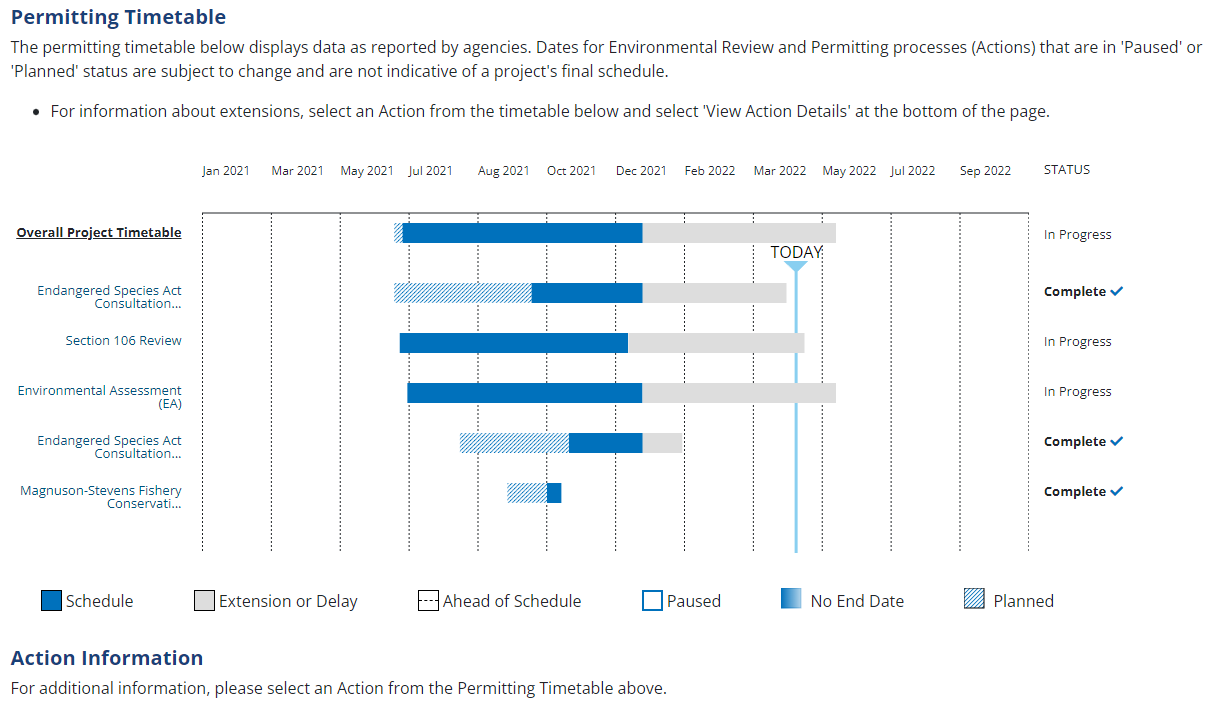Click the TODAY marker triangle
The image size is (1214, 704).
click(x=796, y=266)
